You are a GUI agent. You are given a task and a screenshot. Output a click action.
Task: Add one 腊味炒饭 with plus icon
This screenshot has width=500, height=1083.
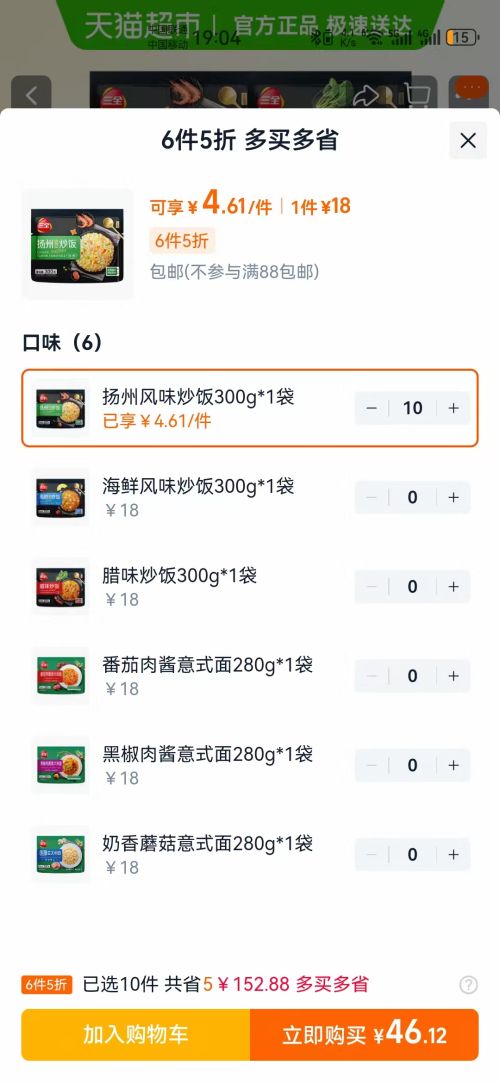click(x=453, y=586)
